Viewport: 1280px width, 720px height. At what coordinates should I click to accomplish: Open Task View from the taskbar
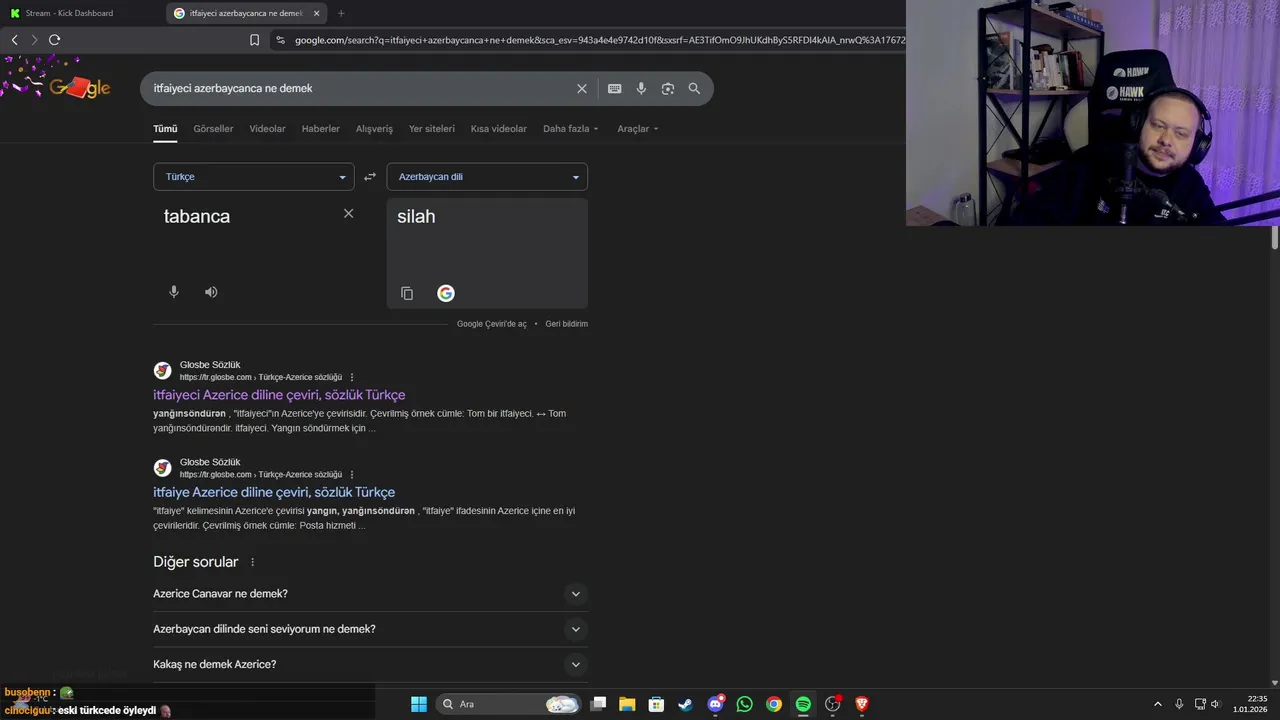click(598, 704)
